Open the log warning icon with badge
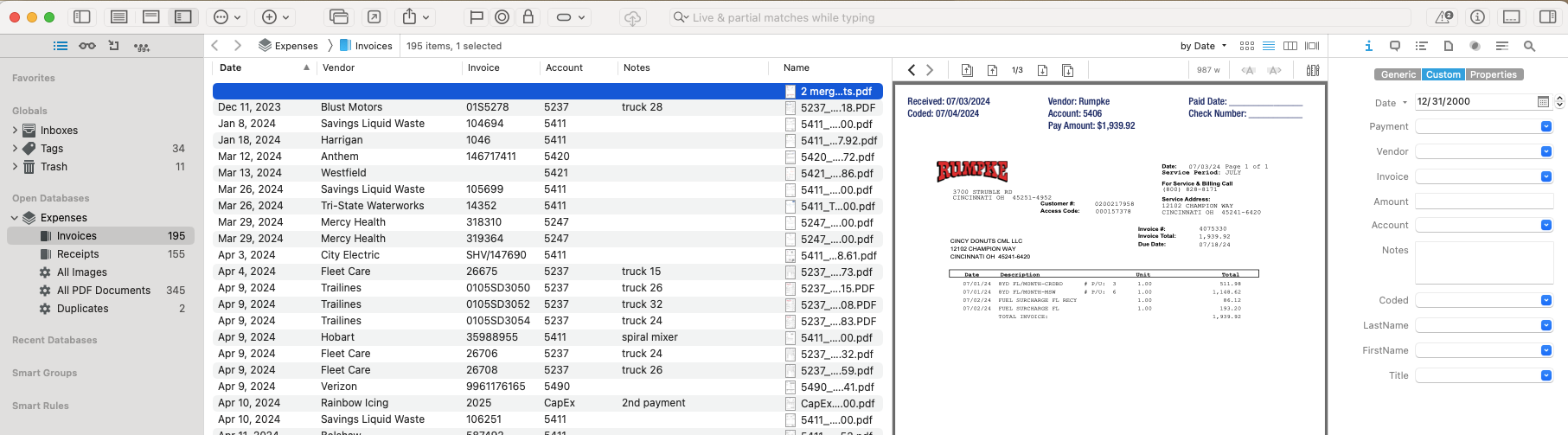1568x435 pixels. pyautogui.click(x=1443, y=17)
